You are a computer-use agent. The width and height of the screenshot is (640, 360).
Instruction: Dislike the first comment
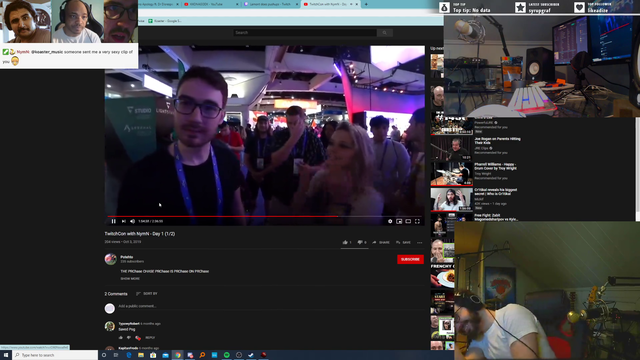coord(129,338)
